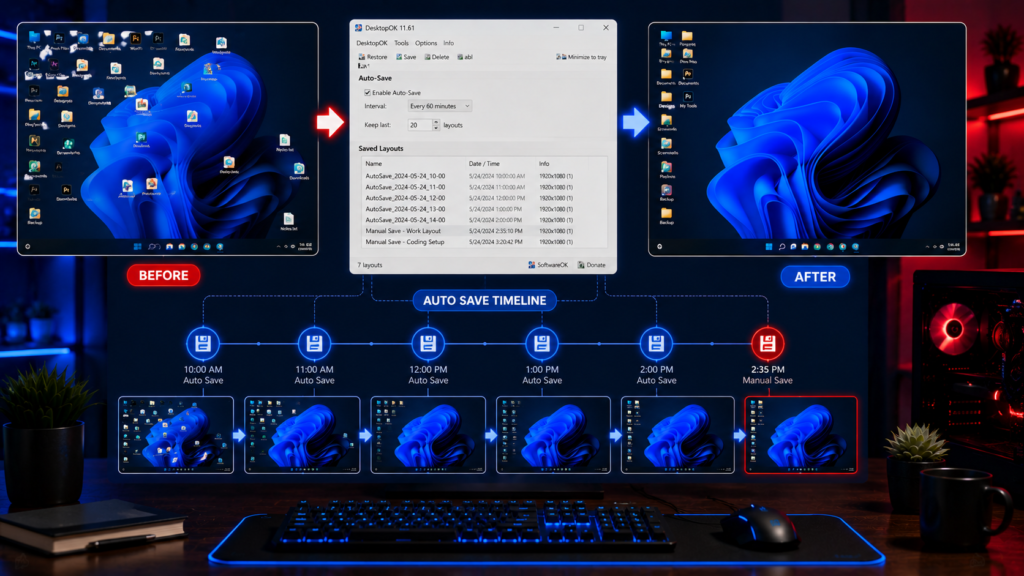Click the My Tools icon on After desktop
Image resolution: width=1024 pixels, height=576 pixels.
(x=688, y=100)
